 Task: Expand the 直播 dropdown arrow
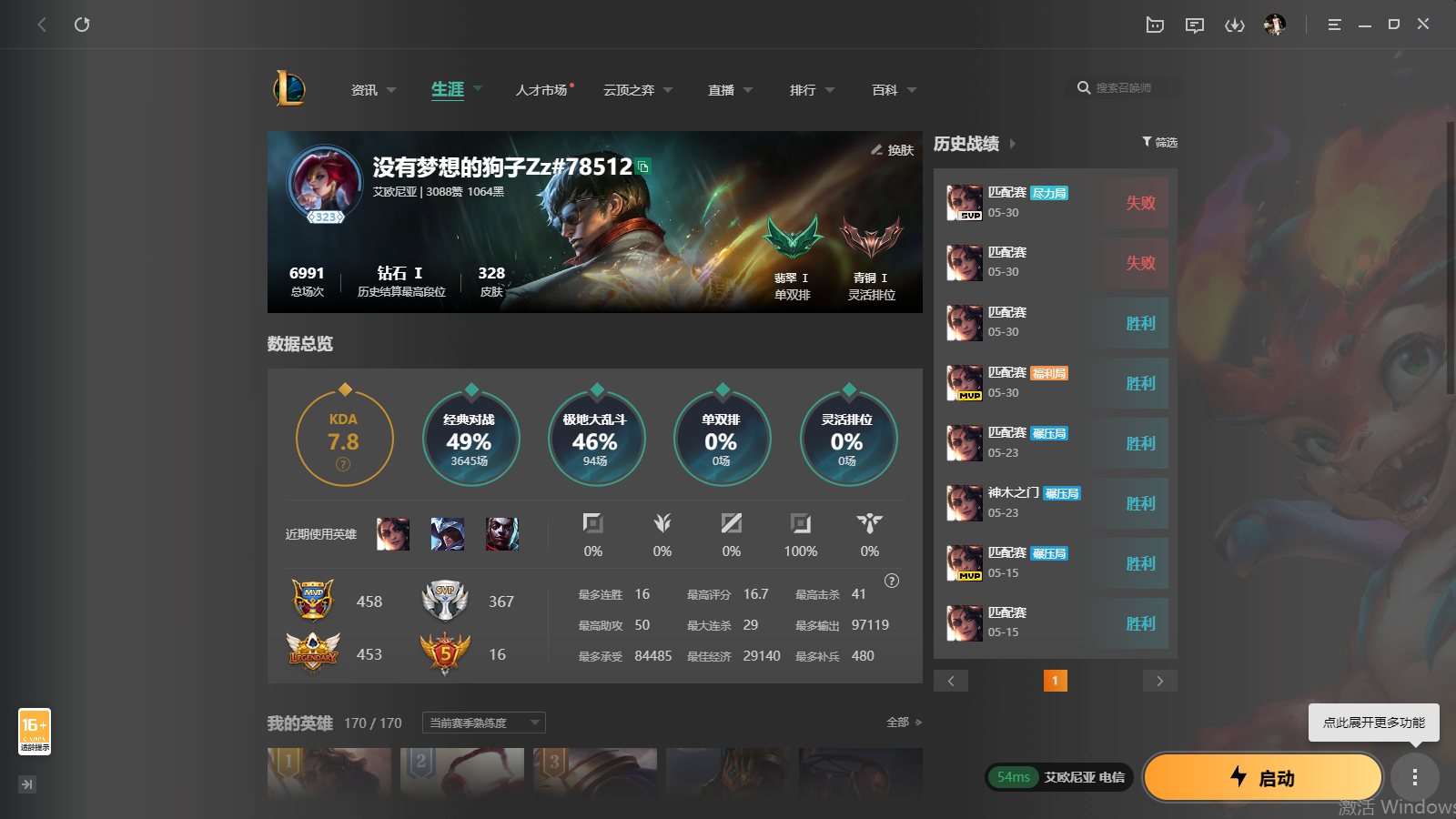pyautogui.click(x=748, y=90)
